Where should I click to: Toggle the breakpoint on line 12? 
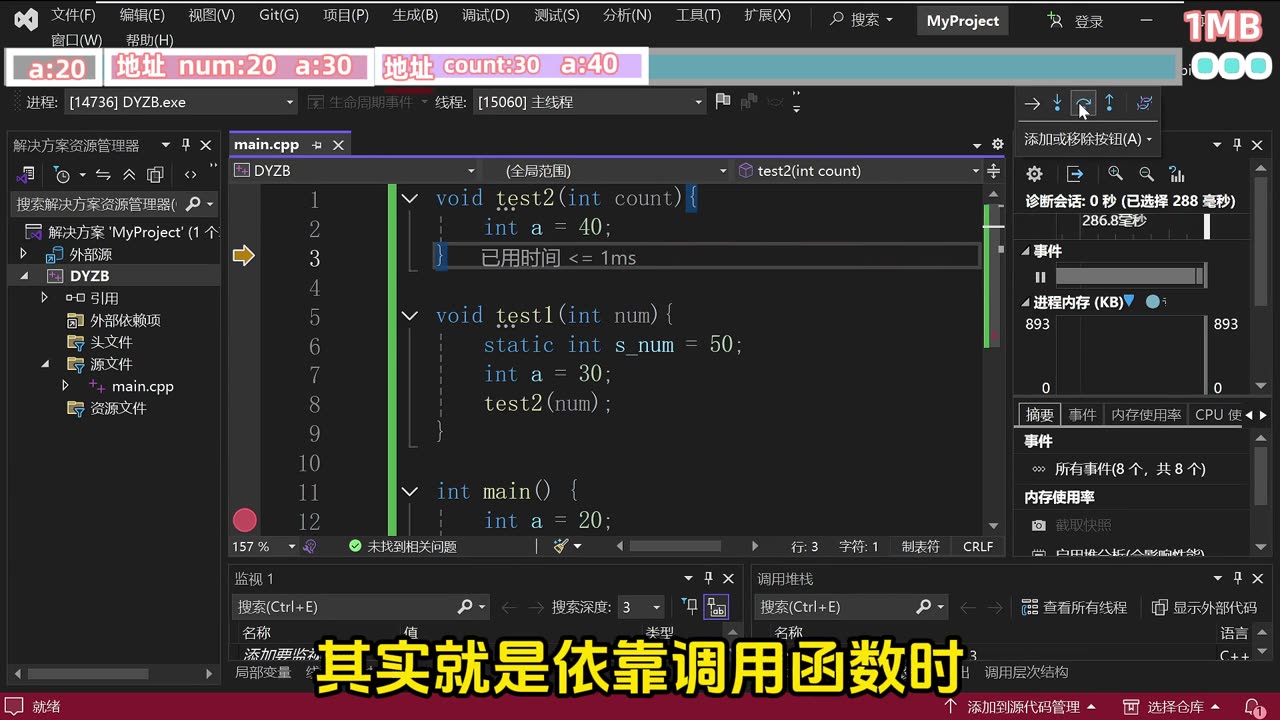pos(245,520)
